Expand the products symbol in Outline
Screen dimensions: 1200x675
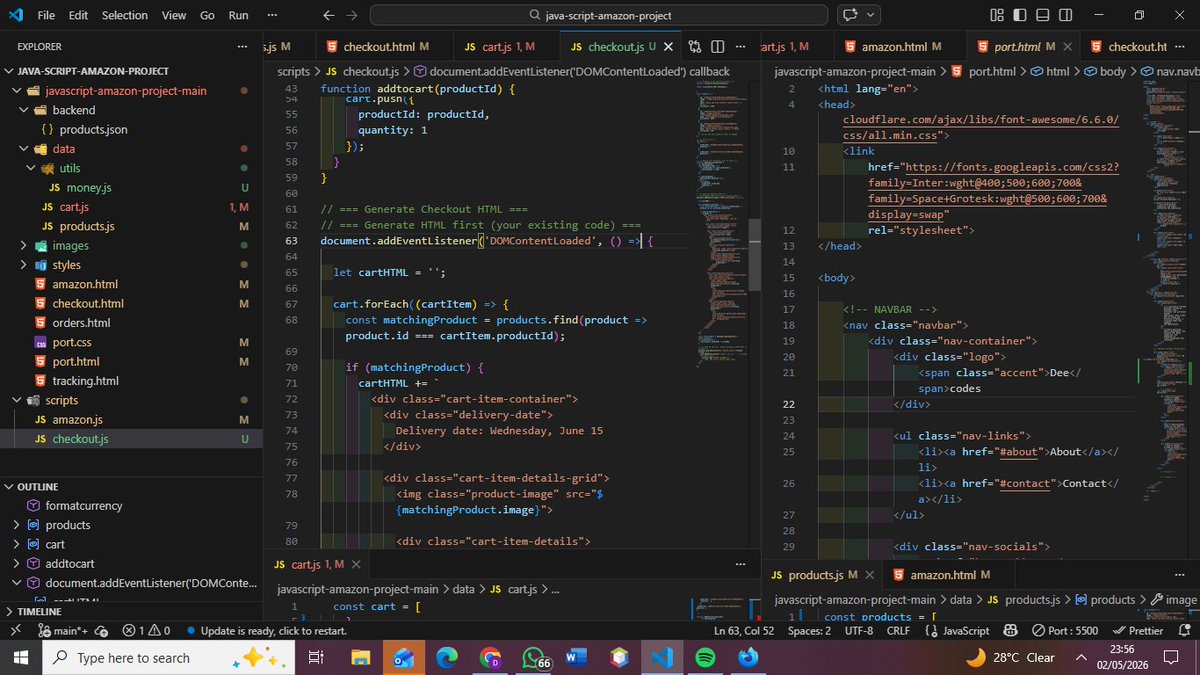click(16, 525)
